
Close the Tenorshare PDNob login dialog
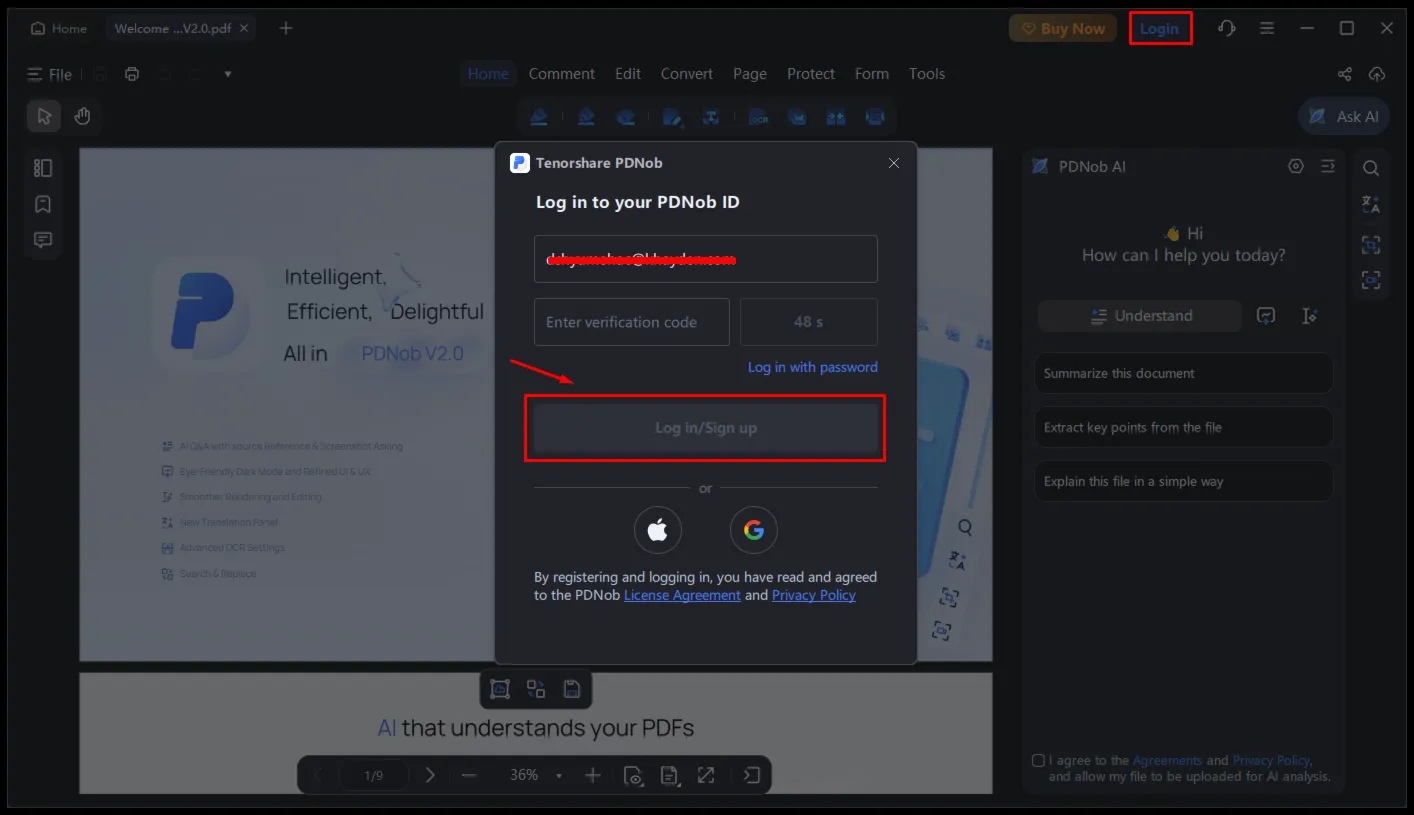pyautogui.click(x=894, y=163)
